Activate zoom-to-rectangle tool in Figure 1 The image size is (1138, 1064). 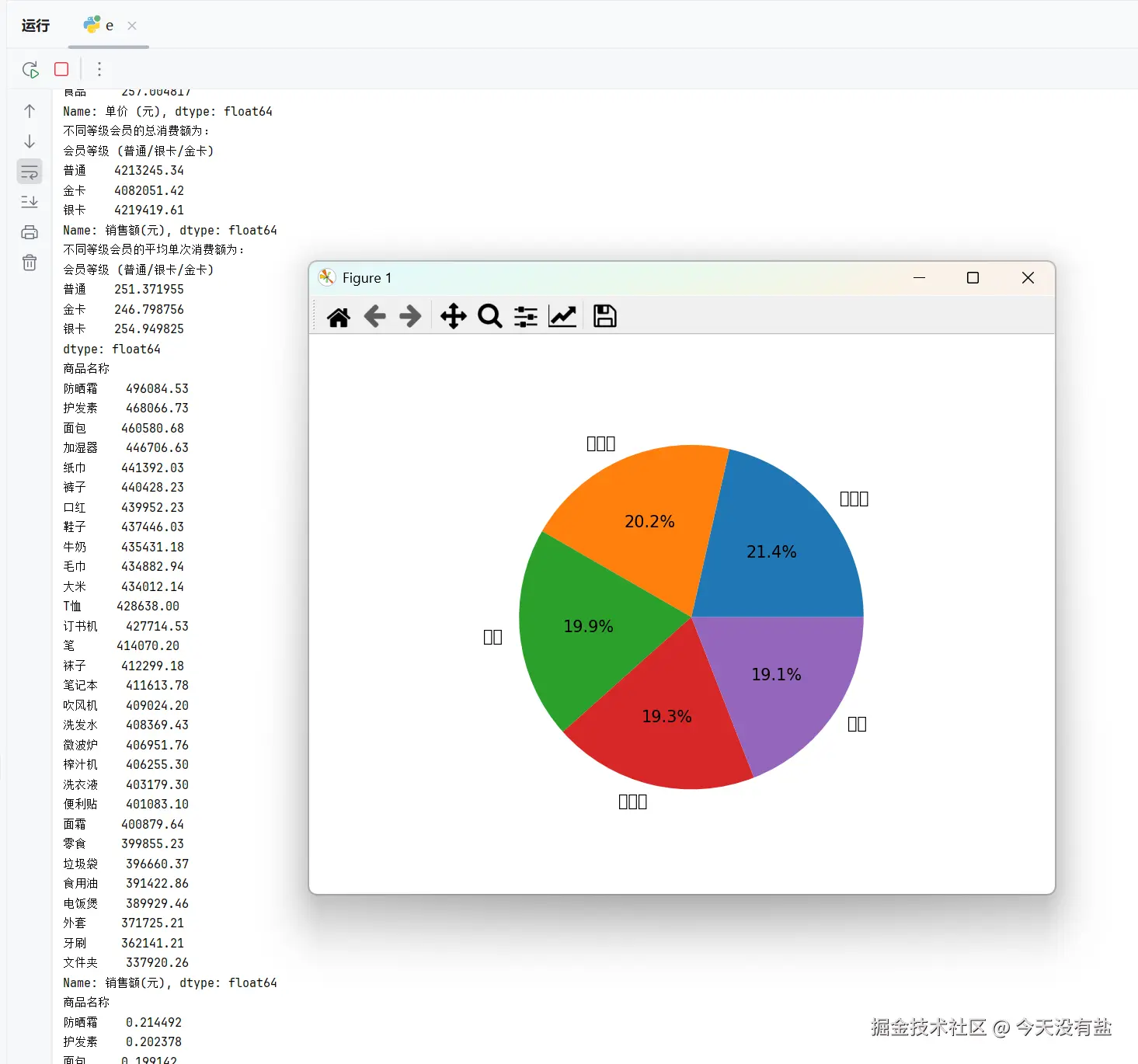[490, 317]
